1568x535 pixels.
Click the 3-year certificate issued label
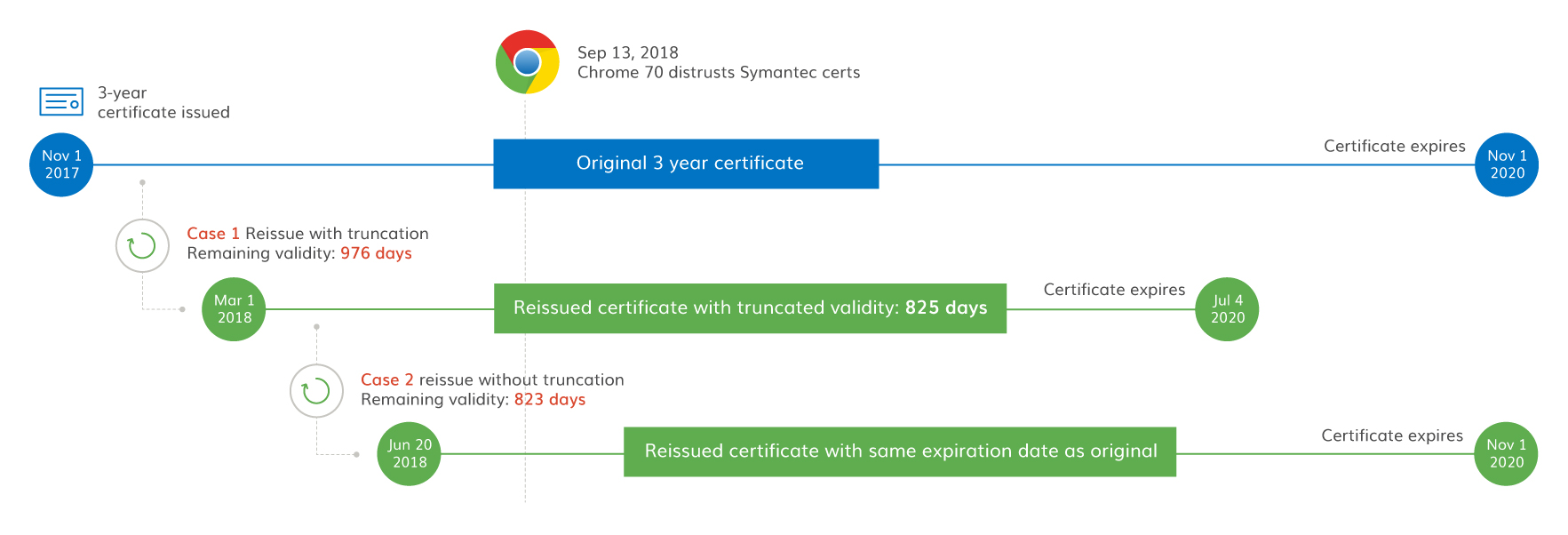tap(163, 102)
